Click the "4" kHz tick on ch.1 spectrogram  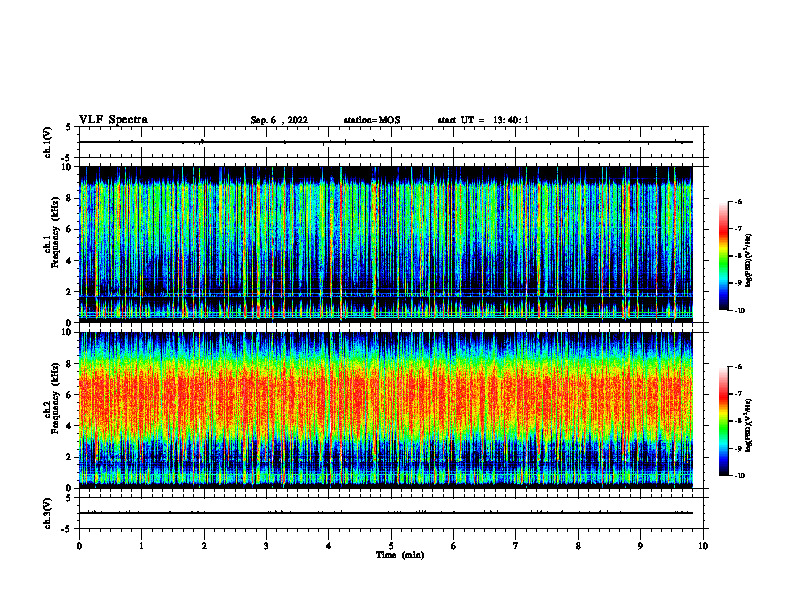click(x=70, y=261)
